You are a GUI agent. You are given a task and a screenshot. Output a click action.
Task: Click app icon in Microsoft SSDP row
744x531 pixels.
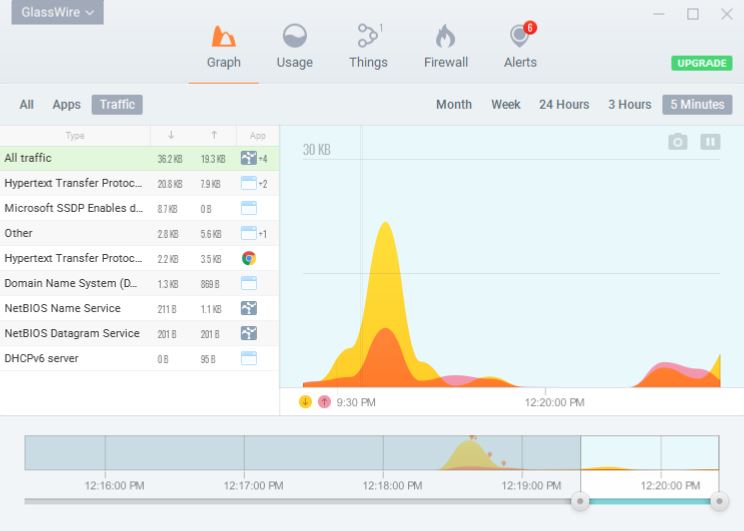(x=249, y=208)
